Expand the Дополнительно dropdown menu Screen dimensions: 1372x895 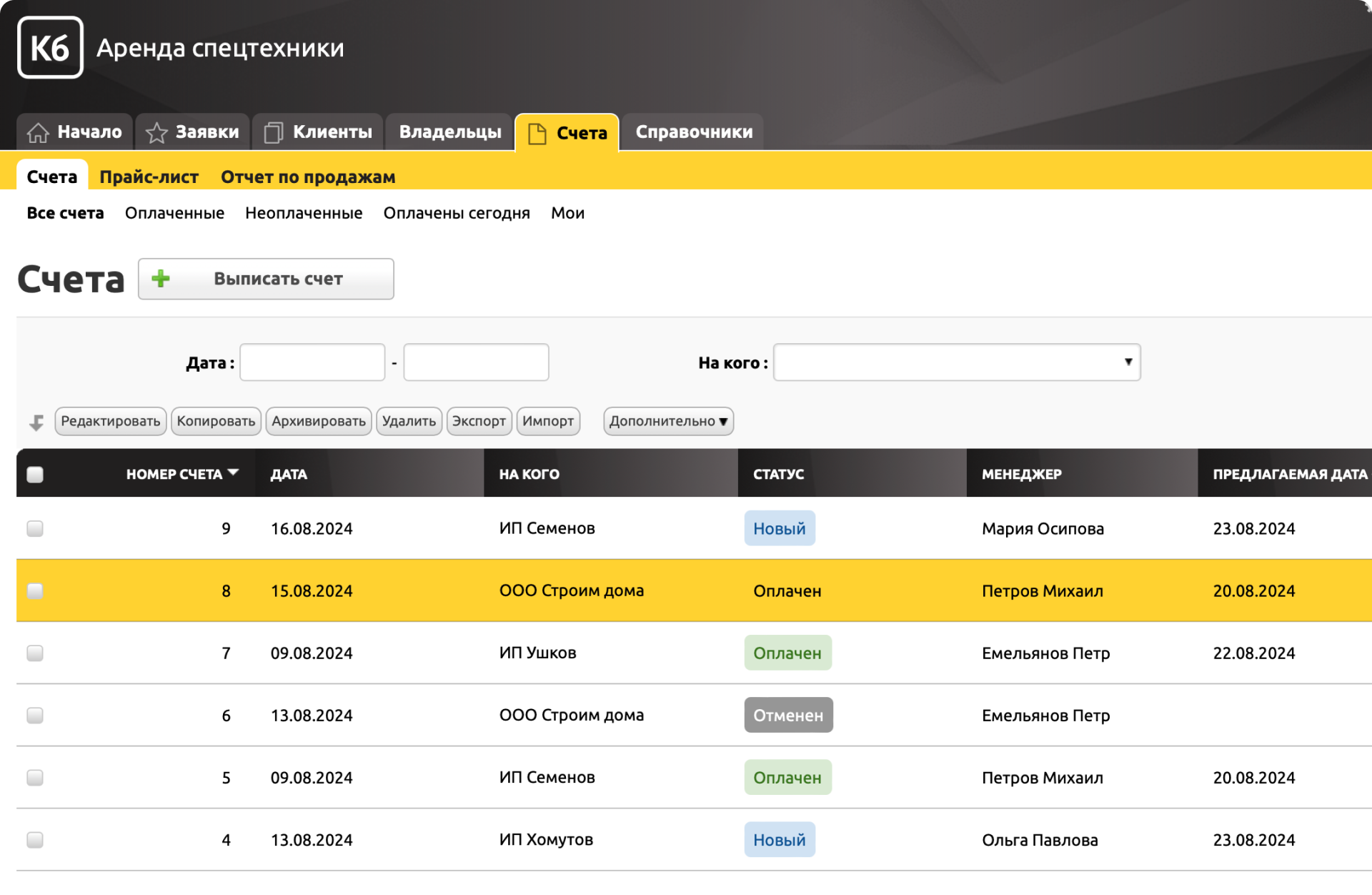[668, 422]
